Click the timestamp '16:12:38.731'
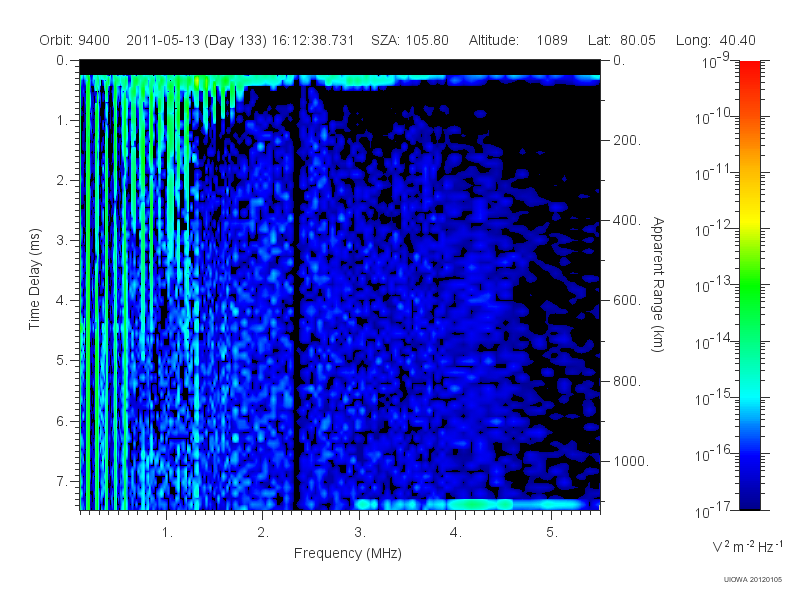 313,40
